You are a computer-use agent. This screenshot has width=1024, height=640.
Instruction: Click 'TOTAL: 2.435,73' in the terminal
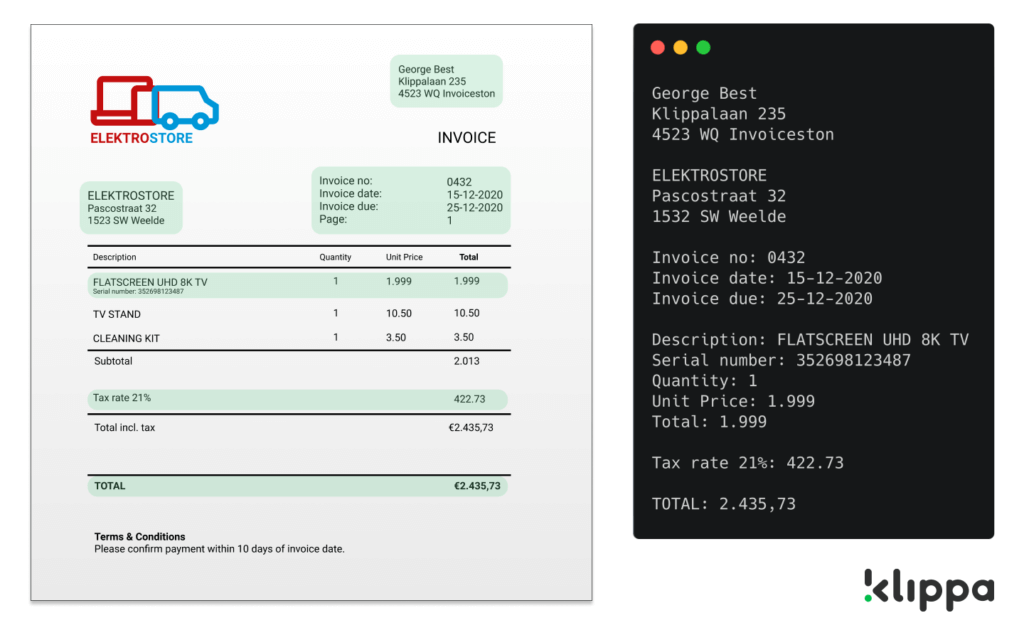click(x=724, y=504)
